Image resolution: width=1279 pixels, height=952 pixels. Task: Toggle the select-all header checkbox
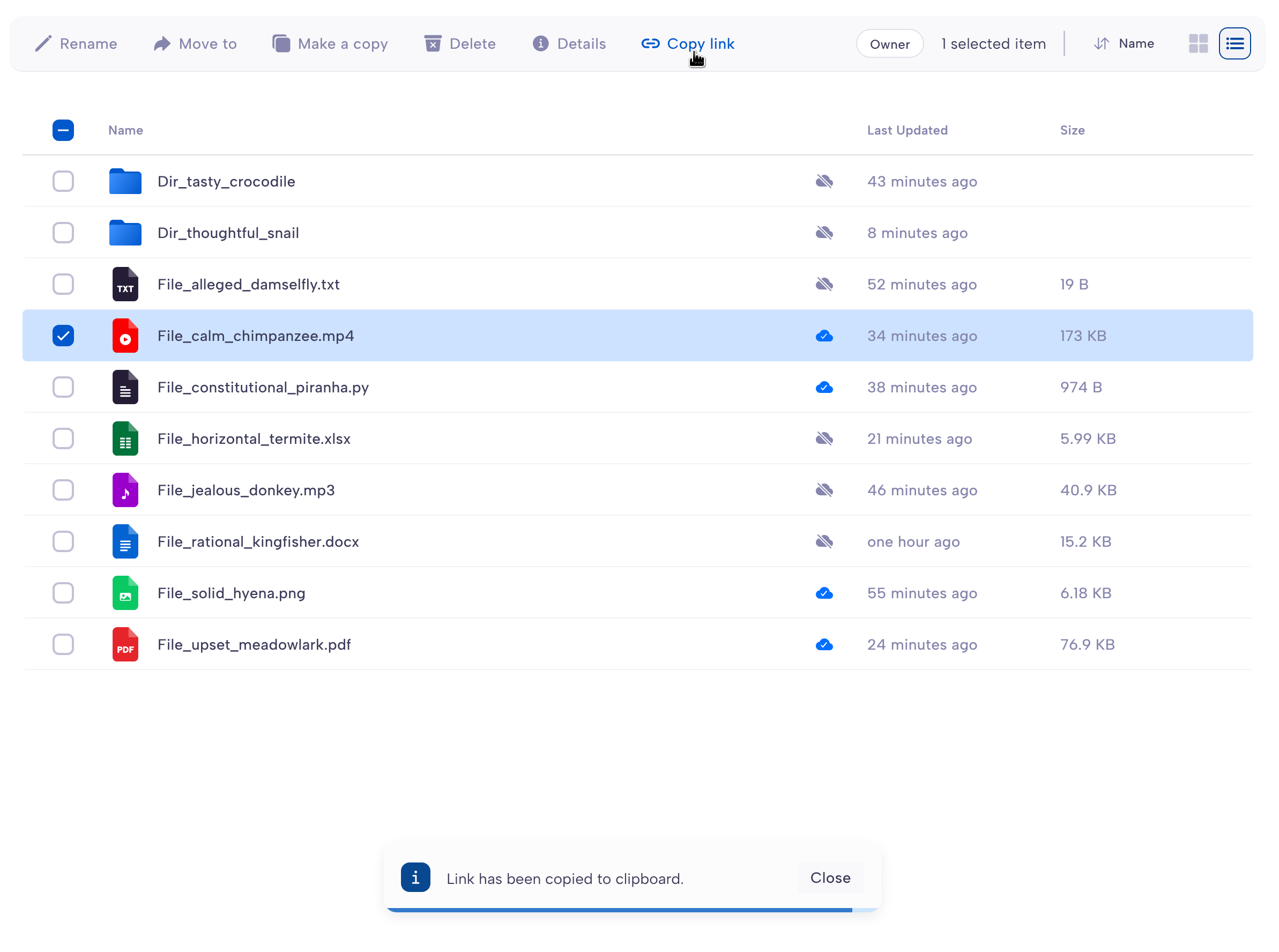[63, 130]
